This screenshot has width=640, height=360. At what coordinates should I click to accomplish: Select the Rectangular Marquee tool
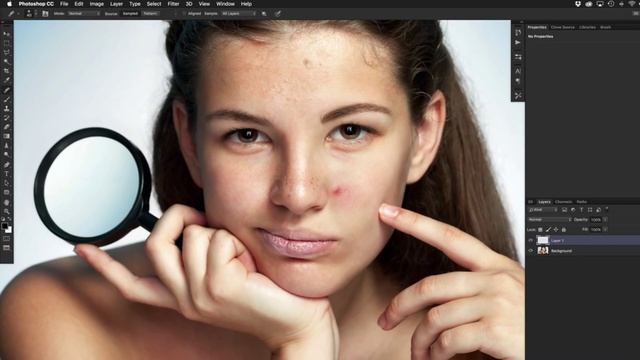coord(7,43)
